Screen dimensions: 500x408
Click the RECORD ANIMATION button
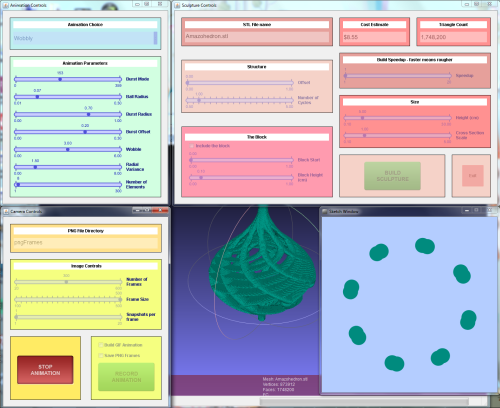(x=126, y=377)
